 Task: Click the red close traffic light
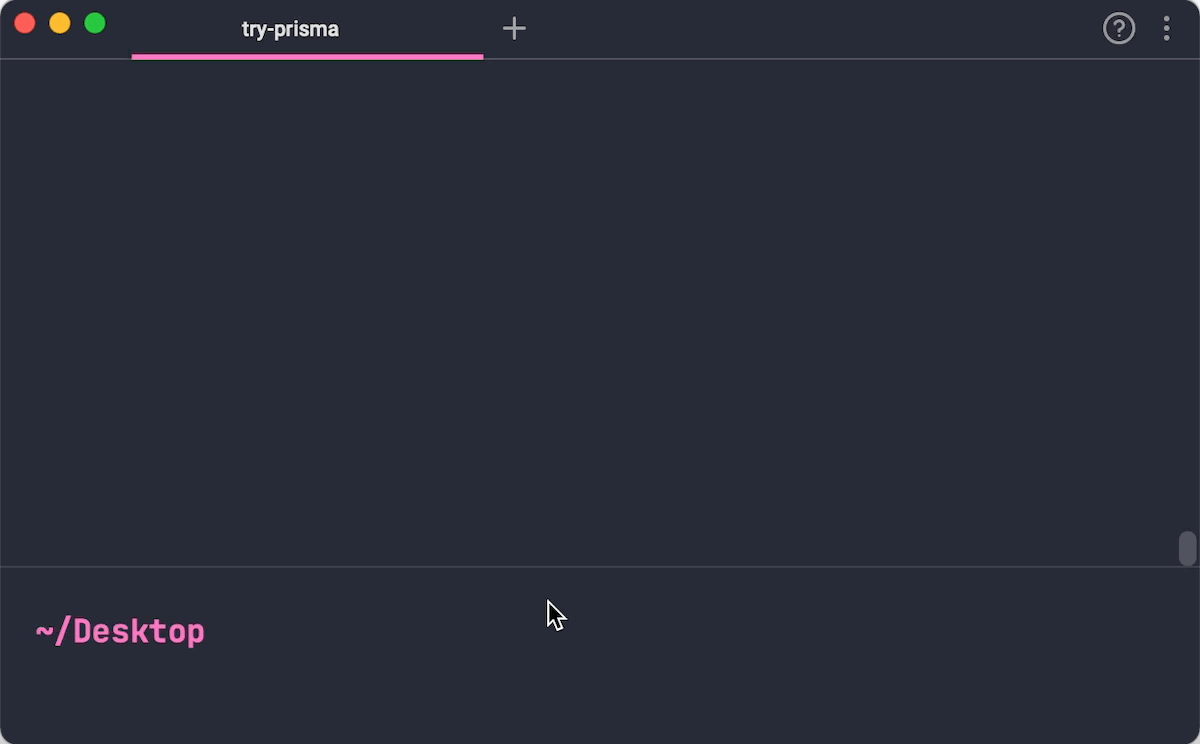[24, 22]
